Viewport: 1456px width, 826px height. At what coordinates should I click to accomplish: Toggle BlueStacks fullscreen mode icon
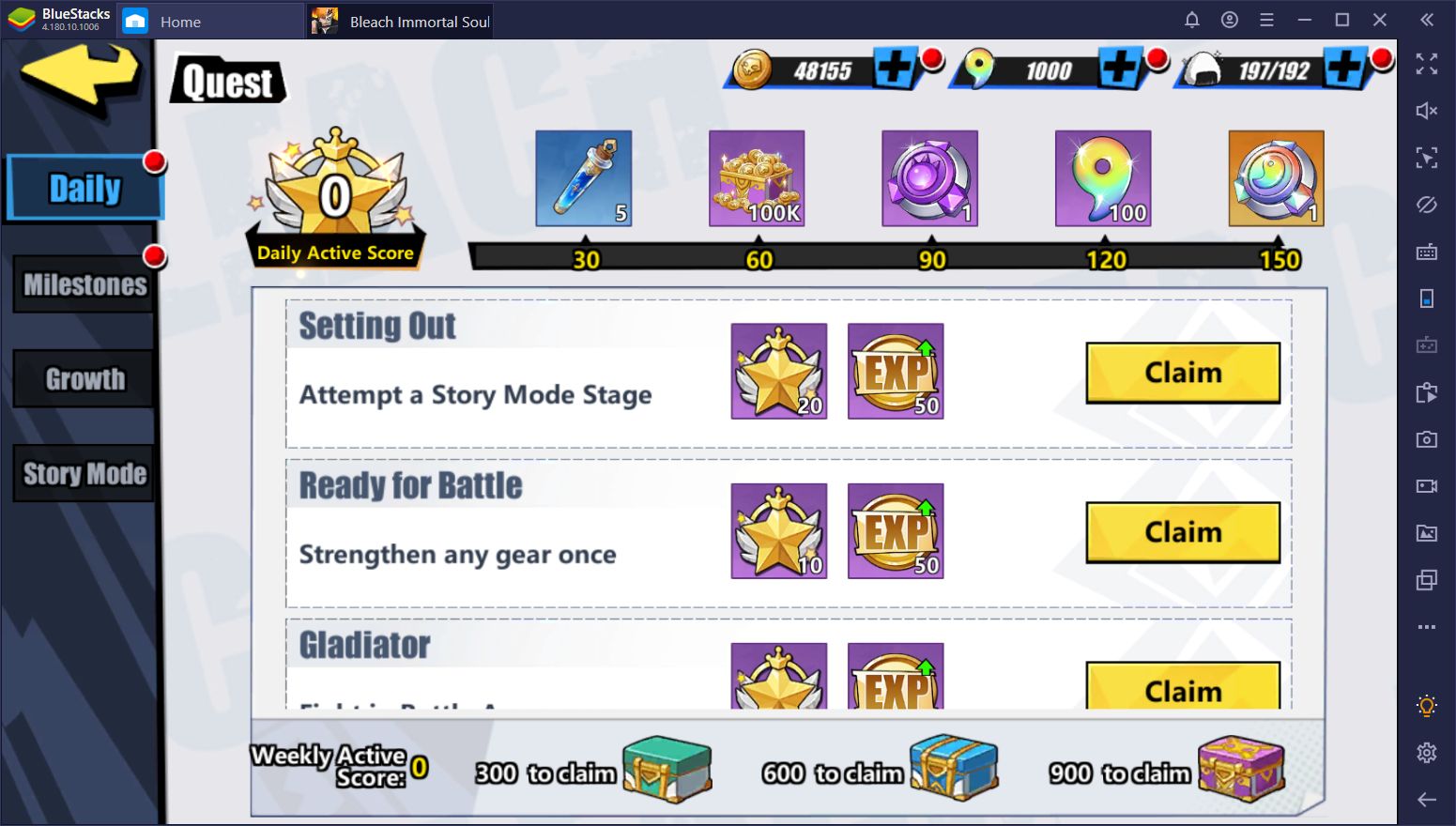click(1426, 64)
